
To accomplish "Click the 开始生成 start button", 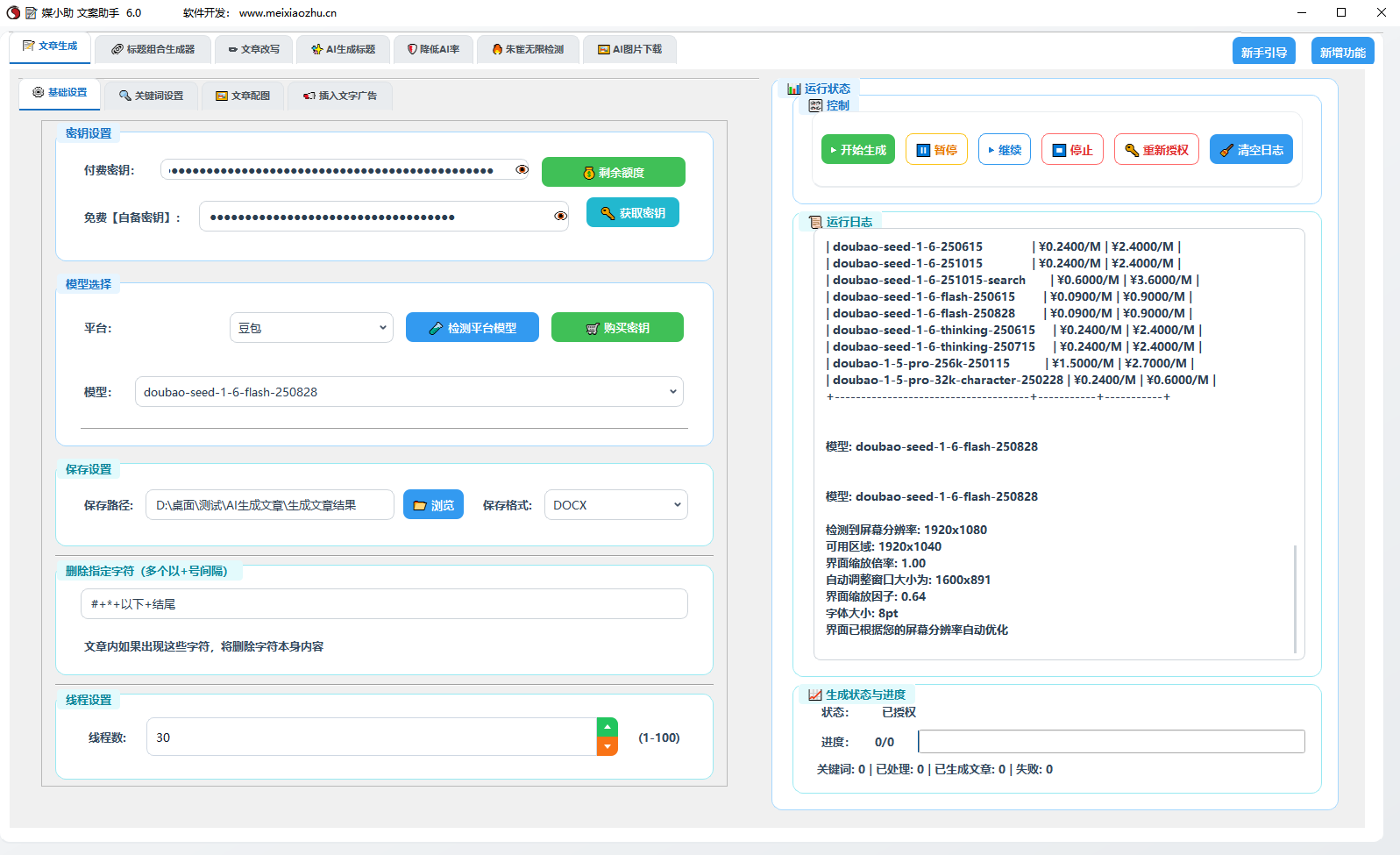I will pos(857,150).
